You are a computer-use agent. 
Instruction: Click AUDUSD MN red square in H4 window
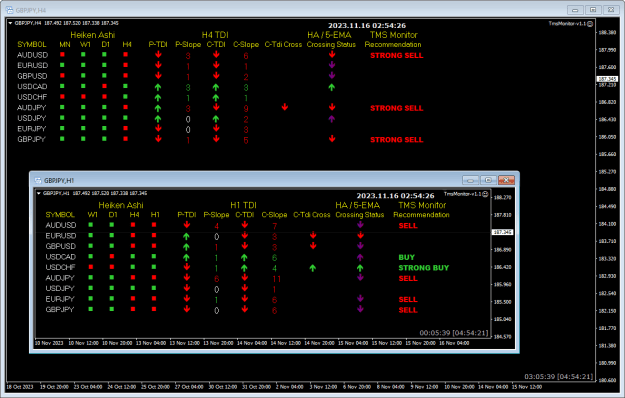[x=62, y=54]
